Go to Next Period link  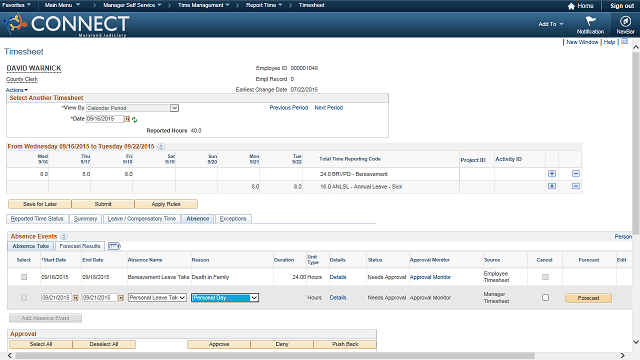click(329, 108)
